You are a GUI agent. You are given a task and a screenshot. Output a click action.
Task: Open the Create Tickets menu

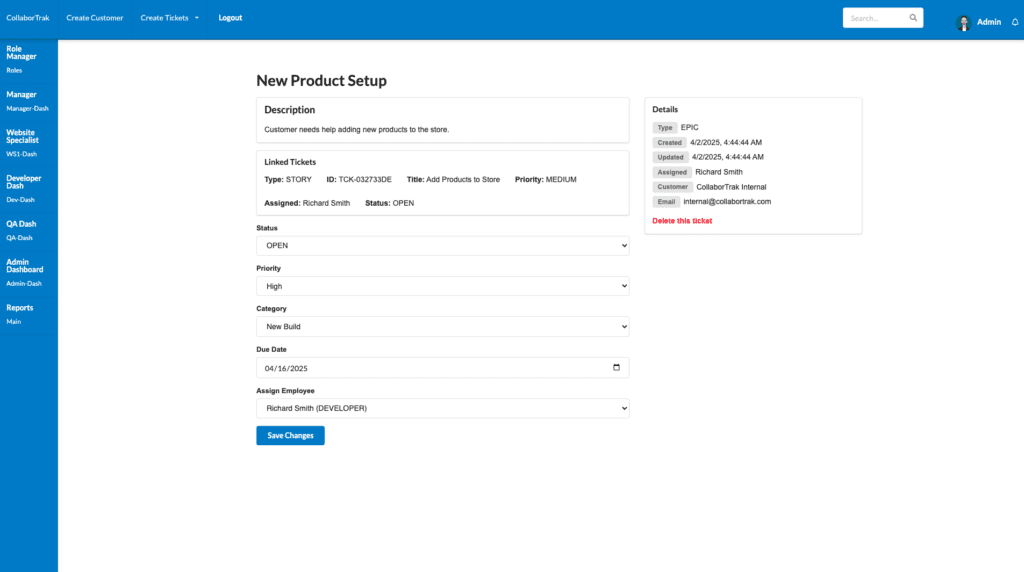[169, 18]
